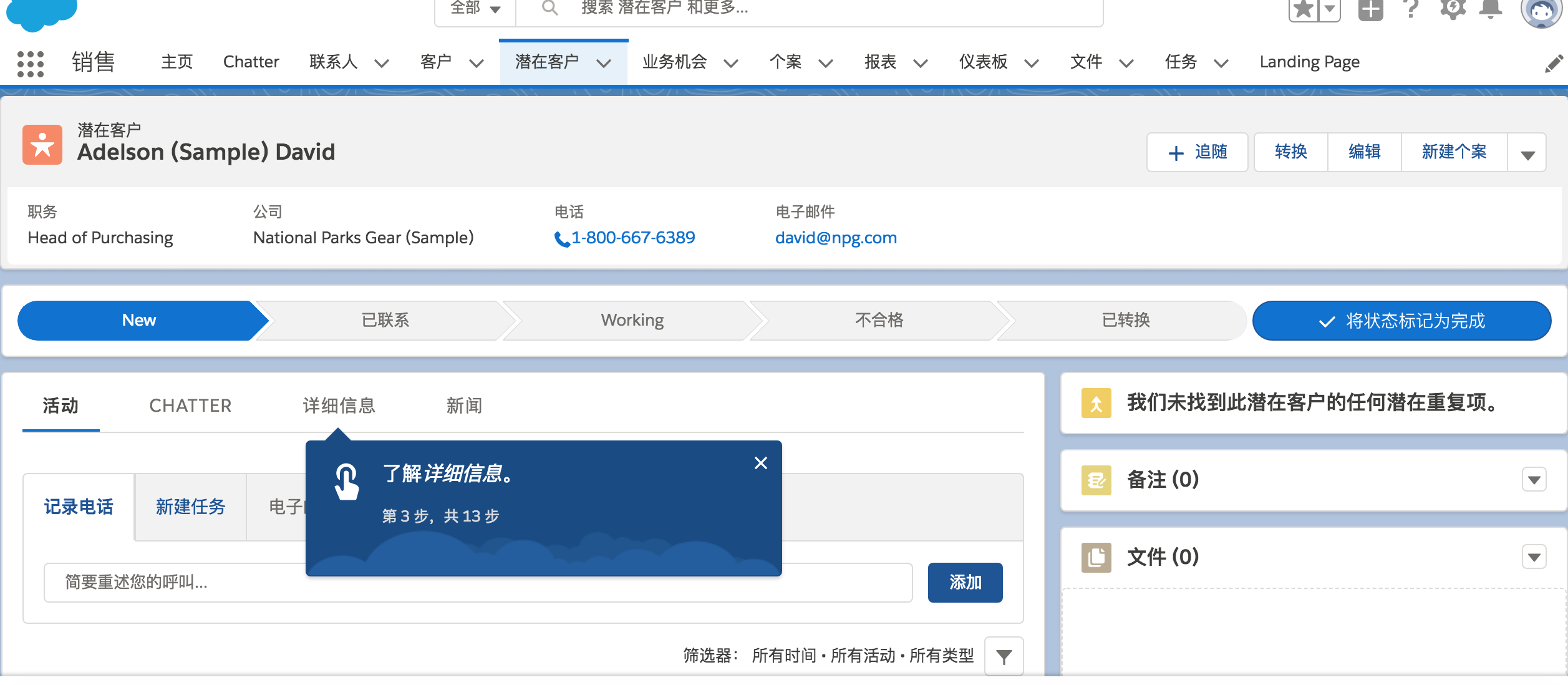This screenshot has height=685, width=1568.
Task: Select the 不合格 stage in path
Action: click(x=879, y=321)
